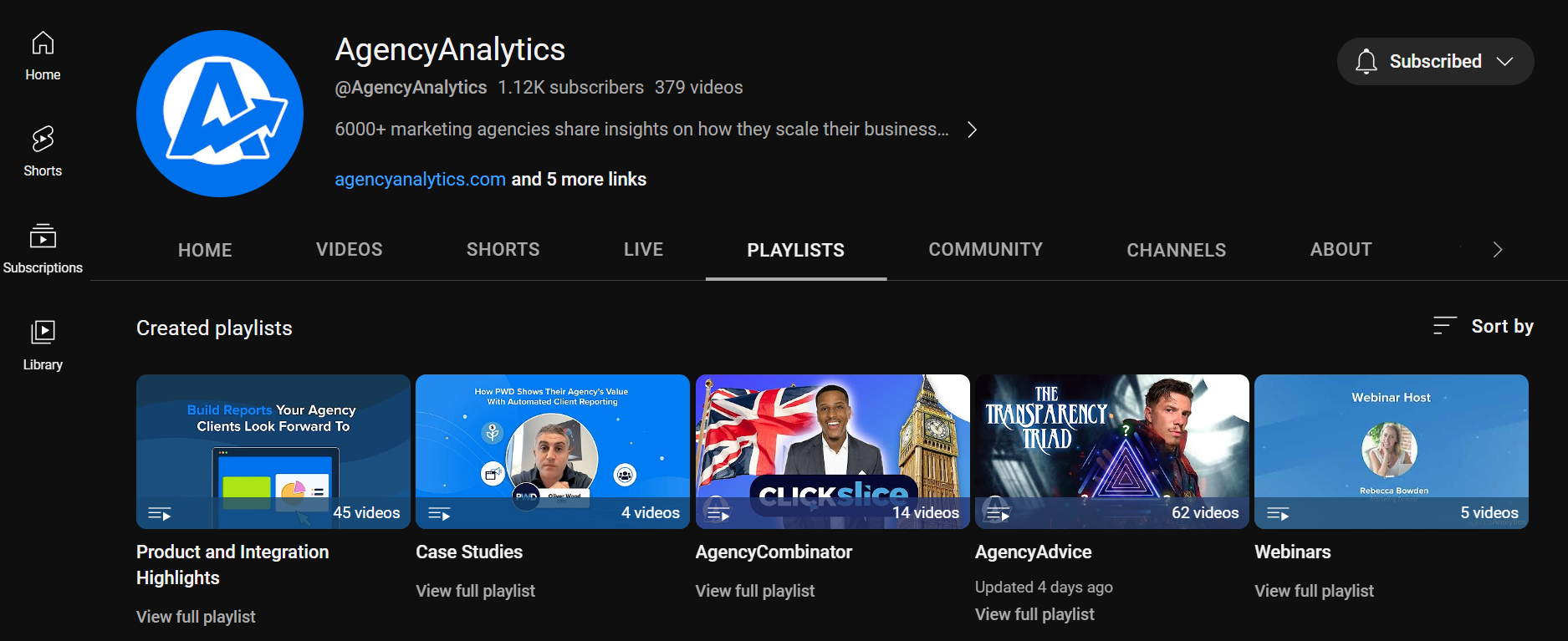Image resolution: width=1568 pixels, height=641 pixels.
Task: Click 'and 5 more links'
Action: [x=579, y=180]
